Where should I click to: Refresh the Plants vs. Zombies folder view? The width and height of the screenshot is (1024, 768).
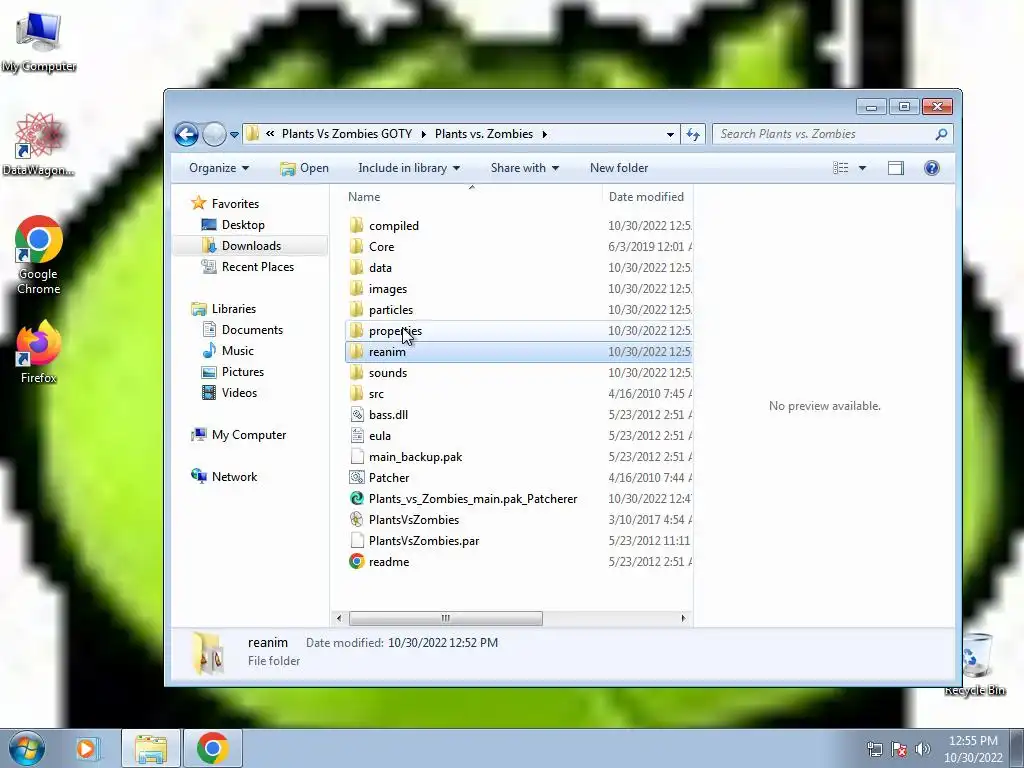coord(693,135)
